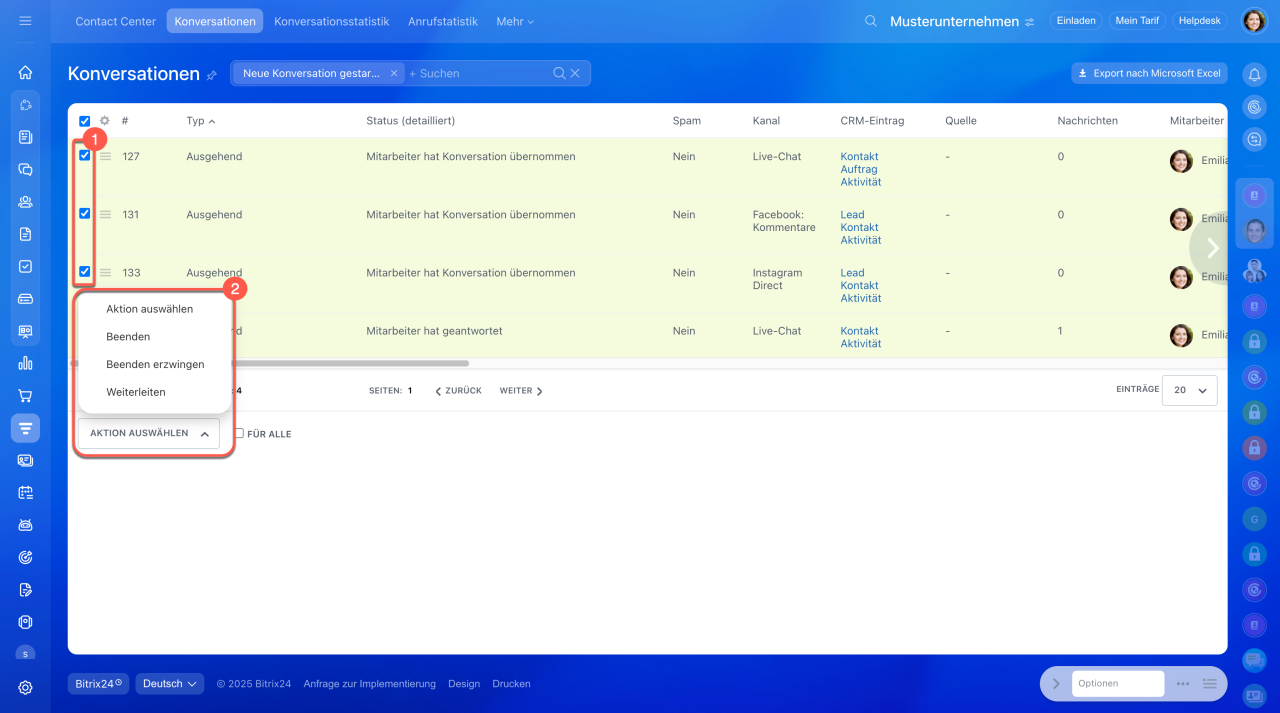Toggle the select-all checkbox in table header
This screenshot has width=1280, height=713.
coord(84,121)
